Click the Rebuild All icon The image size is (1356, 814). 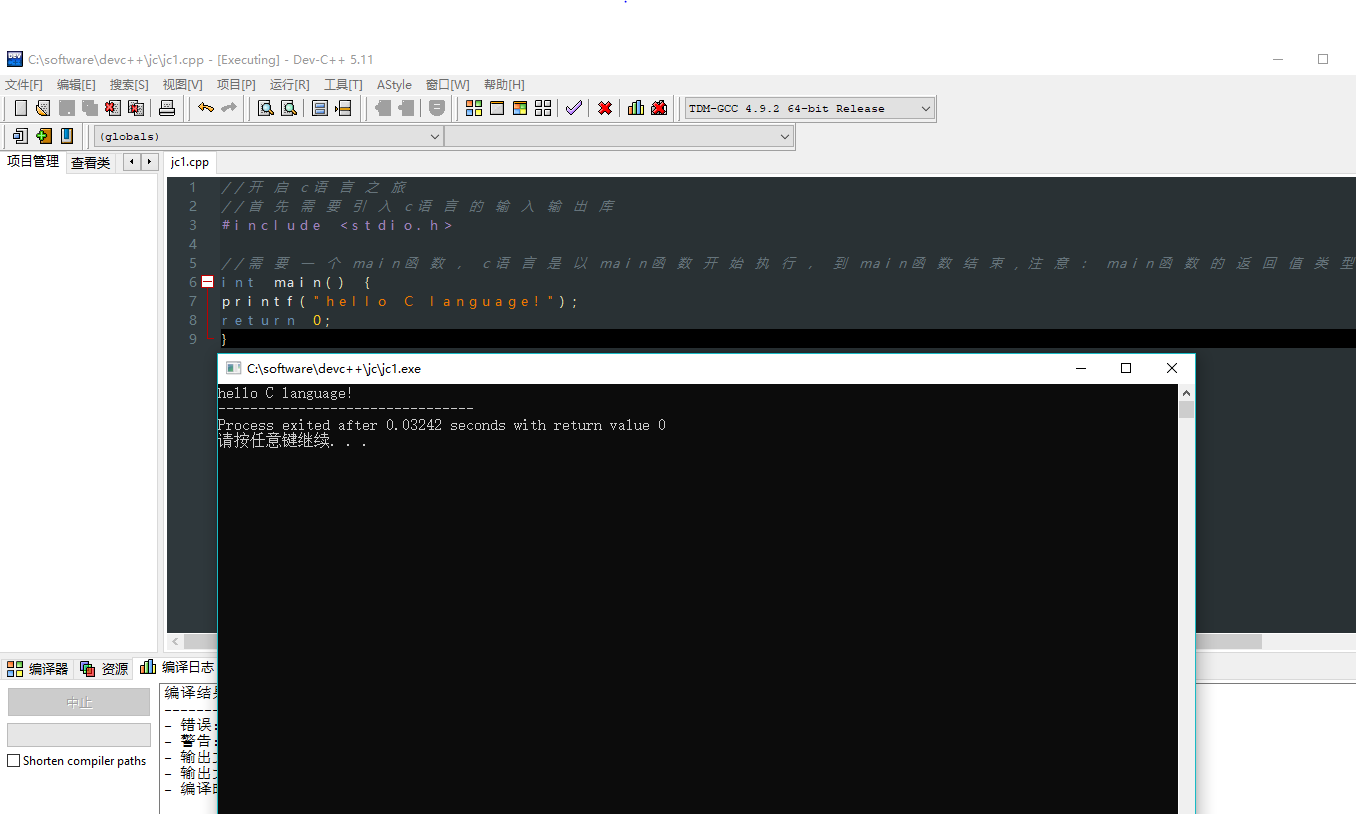point(543,108)
